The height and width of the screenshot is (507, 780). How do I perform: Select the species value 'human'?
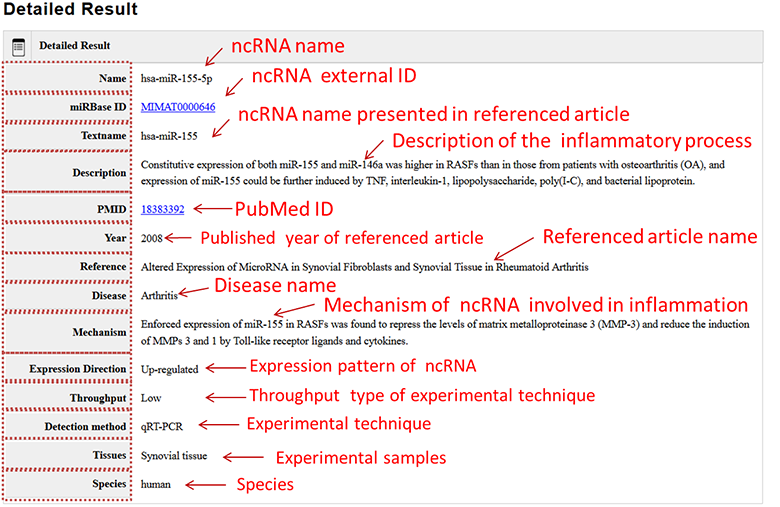pos(156,485)
